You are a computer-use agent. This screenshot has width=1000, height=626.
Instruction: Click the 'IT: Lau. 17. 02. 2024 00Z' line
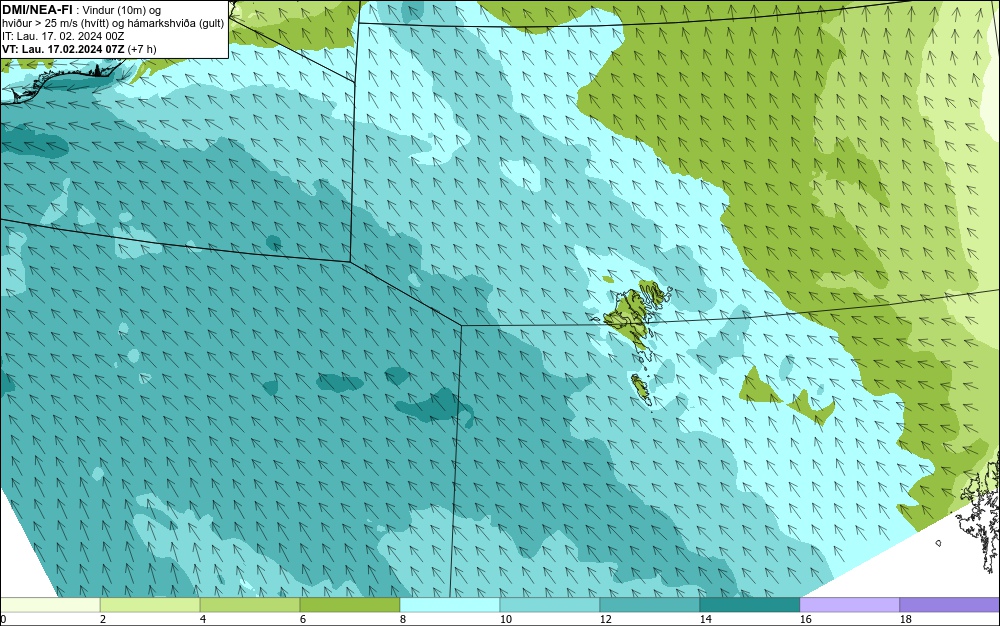click(63, 36)
